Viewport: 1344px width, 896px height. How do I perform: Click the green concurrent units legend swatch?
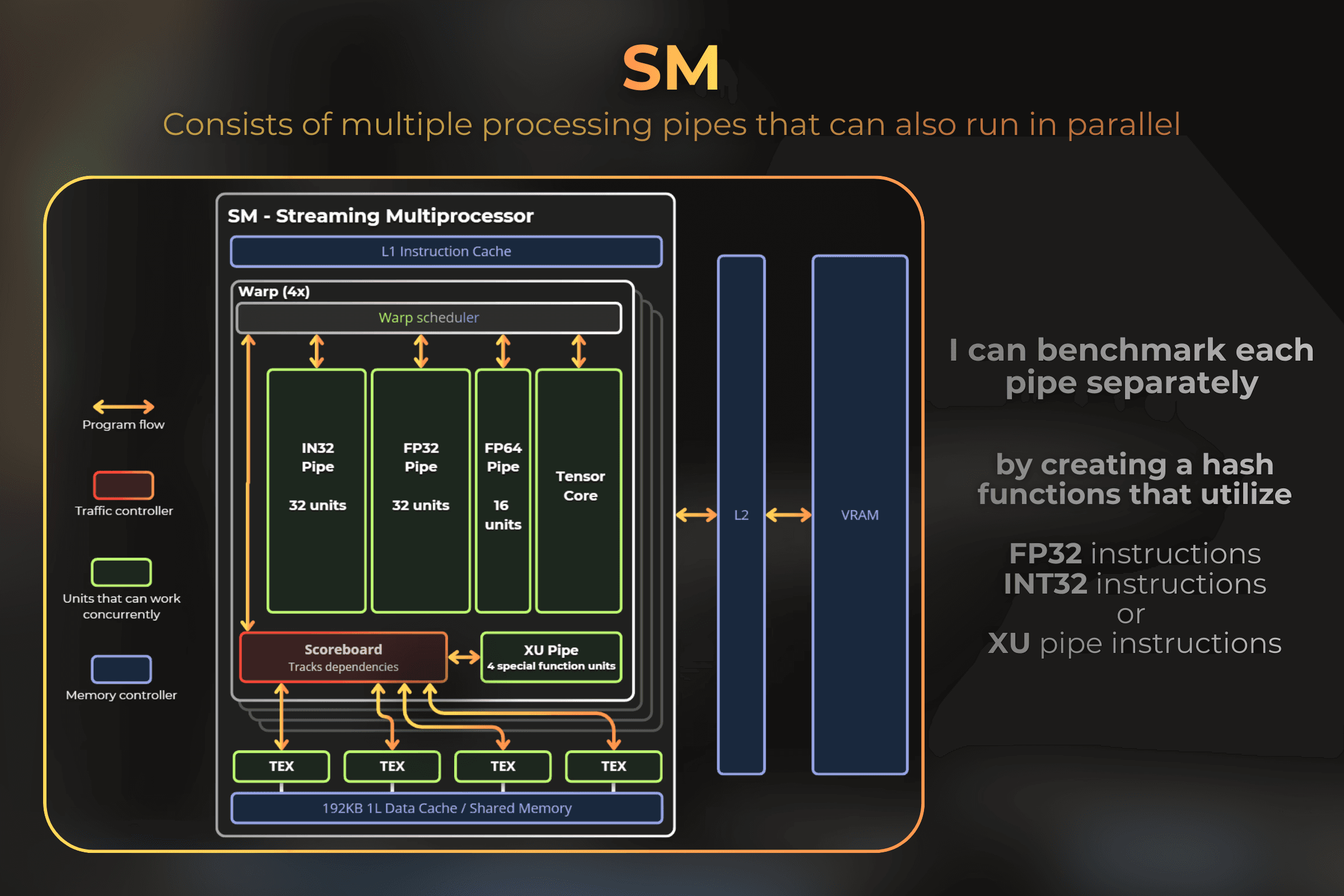coord(121,572)
